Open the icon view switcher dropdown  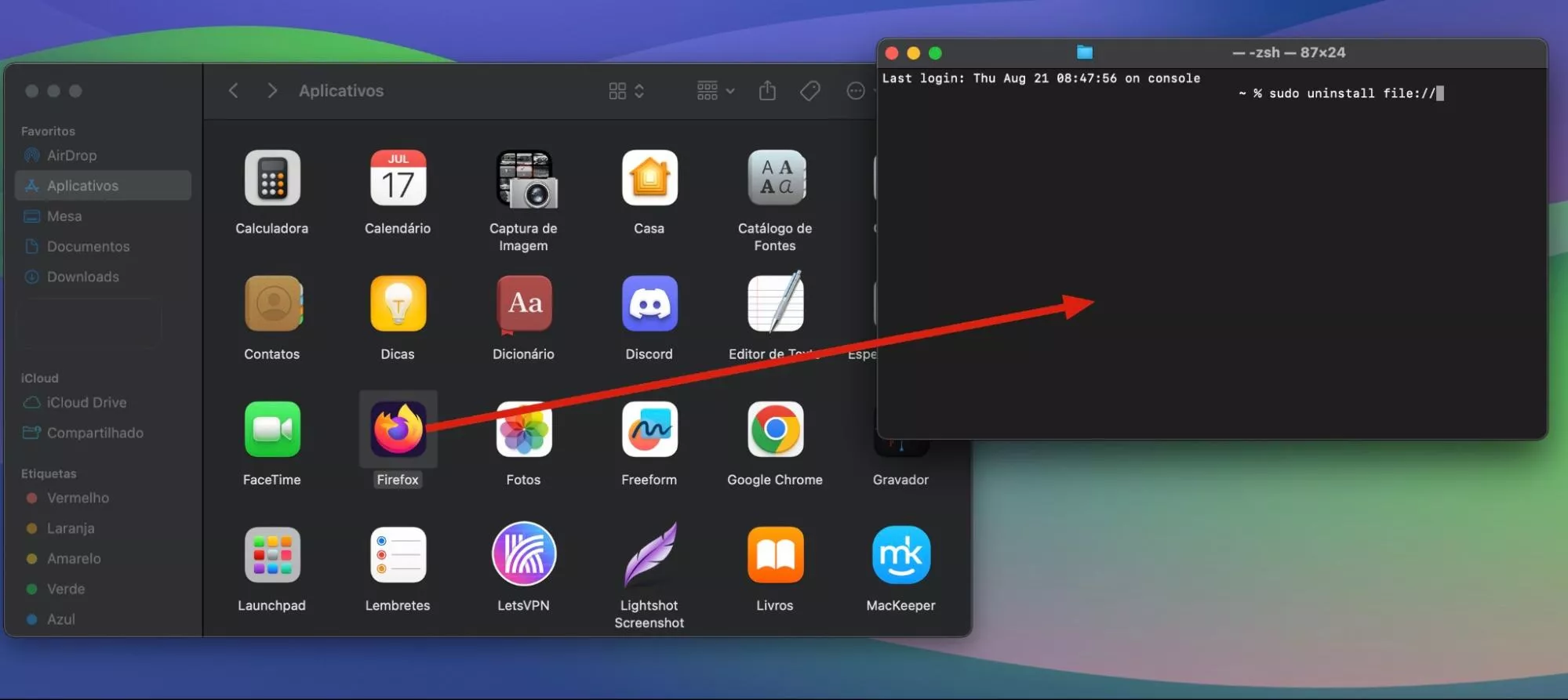[x=626, y=91]
